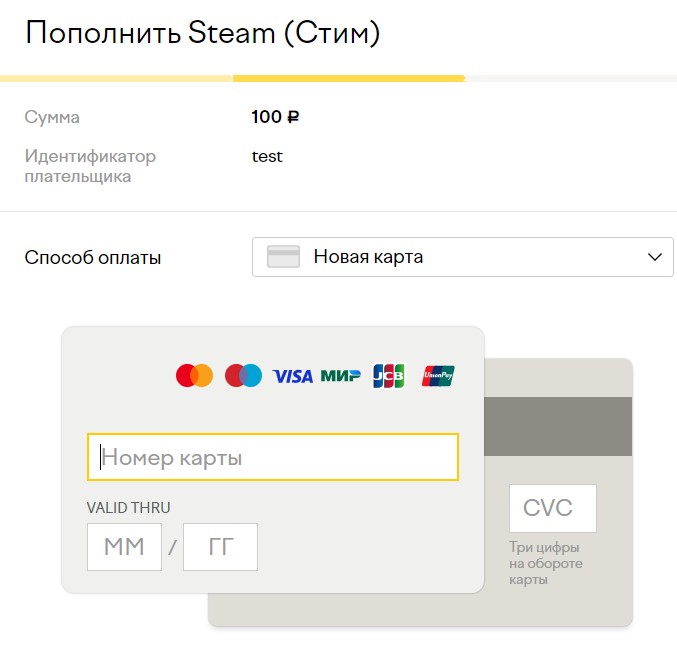Image resolution: width=677 pixels, height=655 pixels.
Task: Click the ММ expiry month field
Action: coord(124,547)
